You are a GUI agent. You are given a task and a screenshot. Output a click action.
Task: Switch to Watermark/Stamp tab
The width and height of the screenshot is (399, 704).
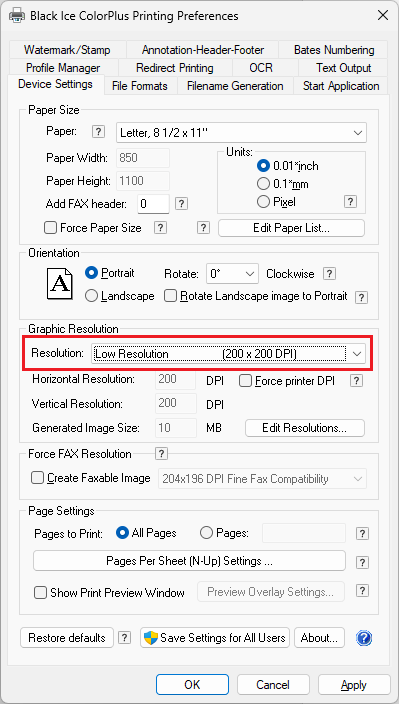(67, 49)
